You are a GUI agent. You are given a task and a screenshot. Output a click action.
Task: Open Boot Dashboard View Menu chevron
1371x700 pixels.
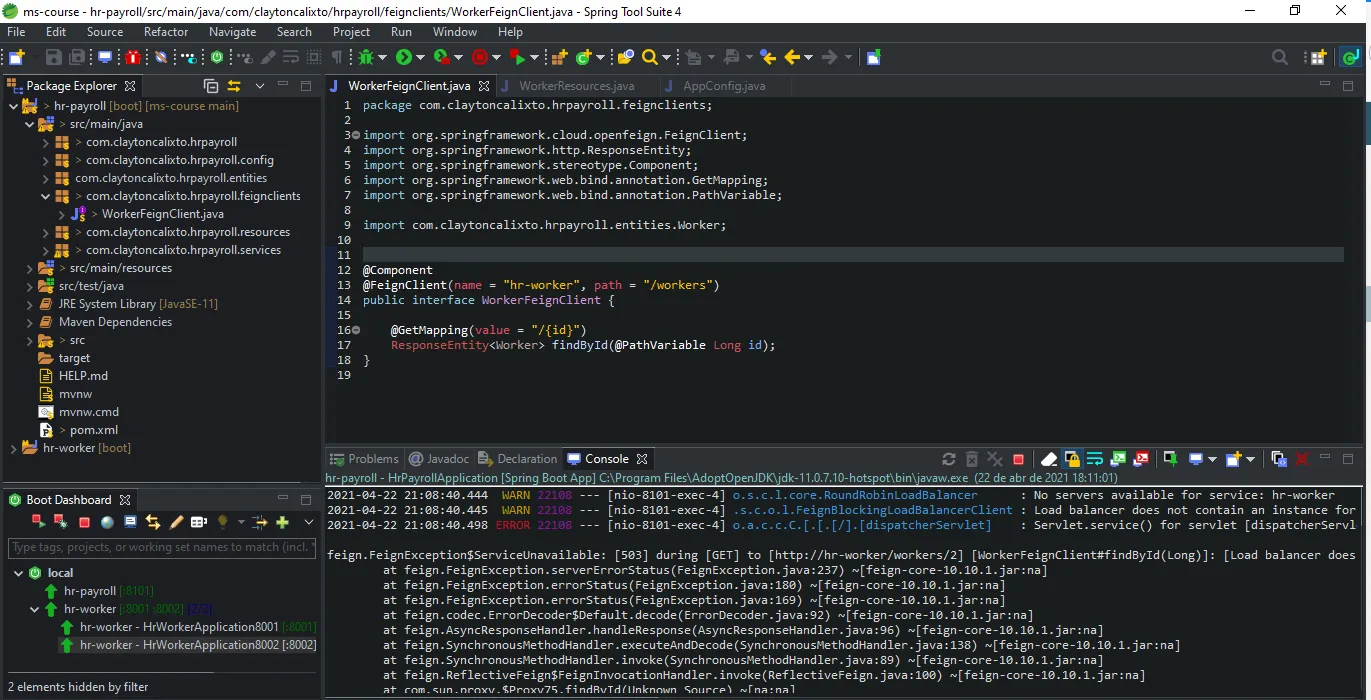pyautogui.click(x=309, y=522)
